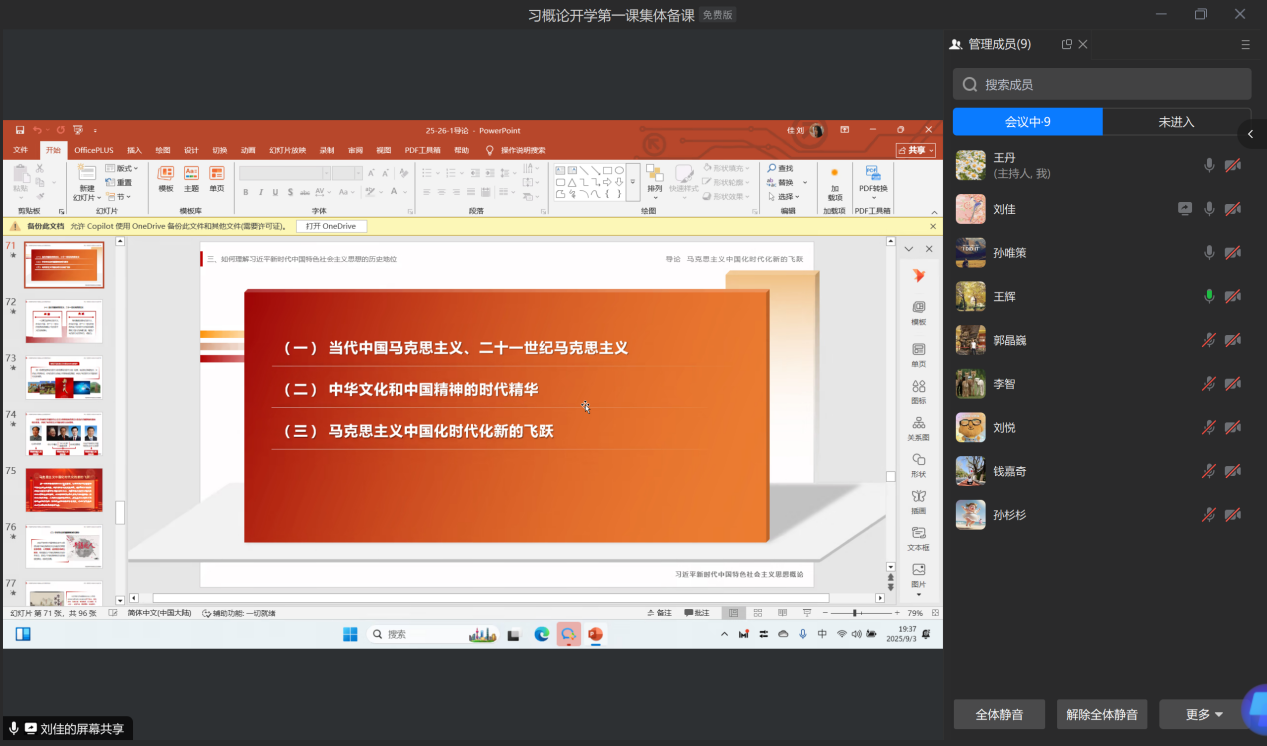
Task: Toggle 王辉's green microphone icon
Action: tap(1209, 296)
